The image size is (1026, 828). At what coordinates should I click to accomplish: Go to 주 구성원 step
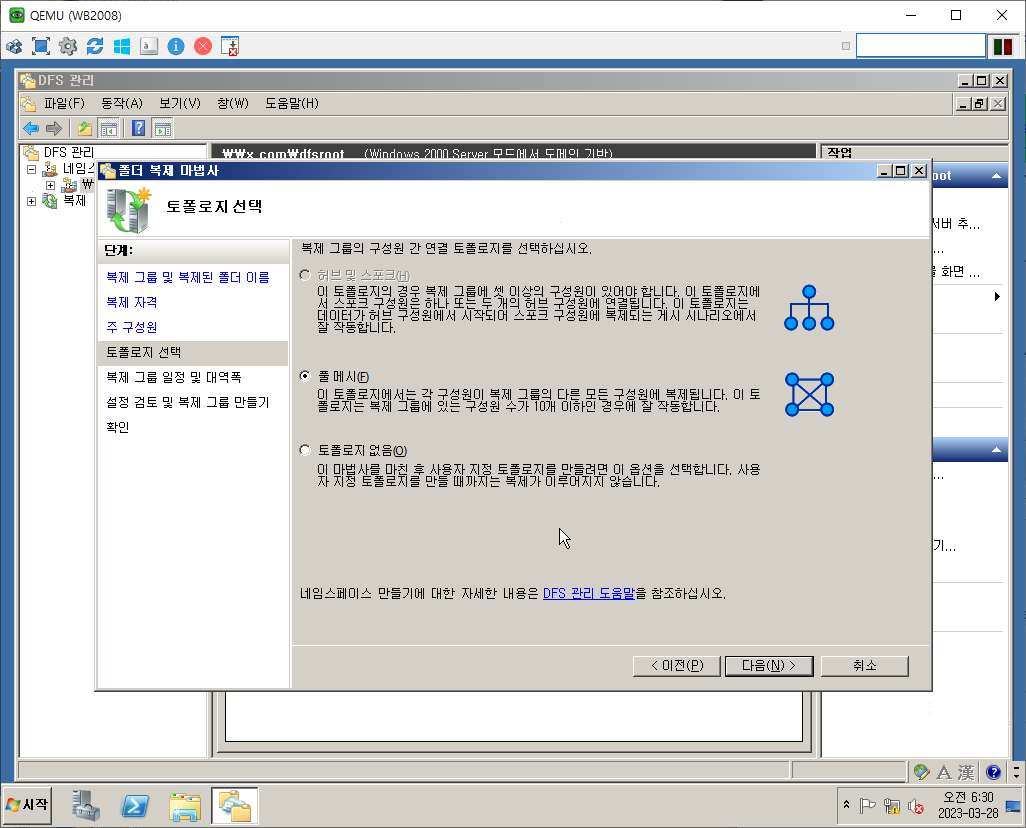[132, 327]
